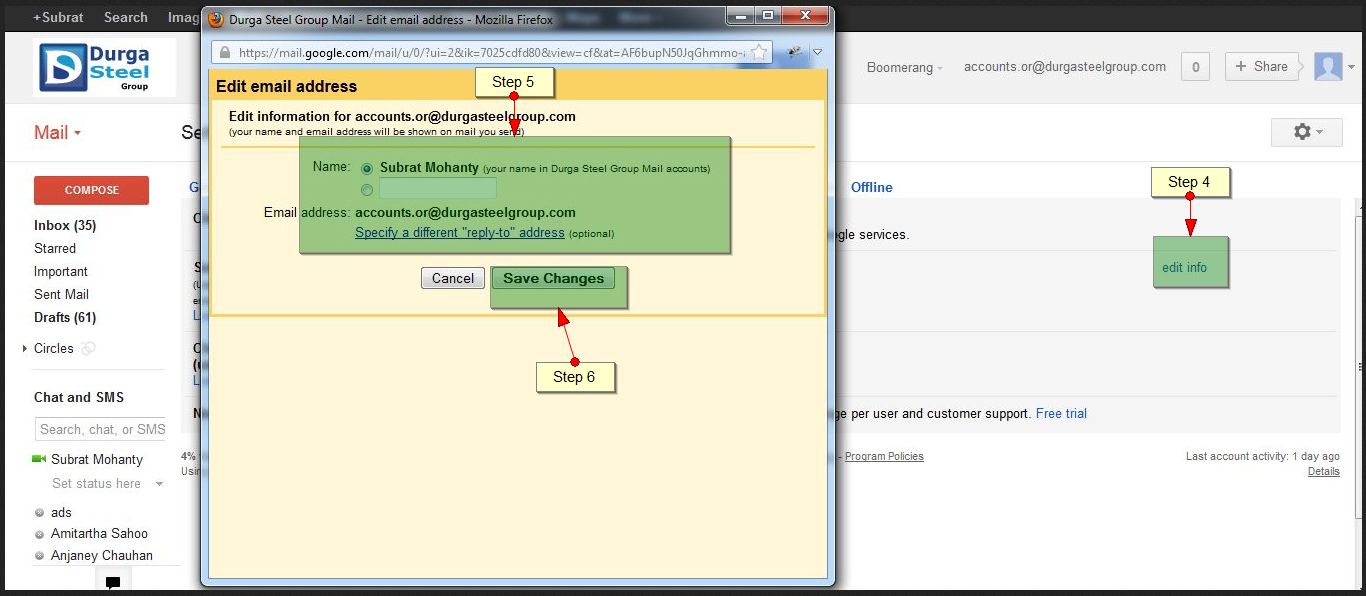
Task: Open the Boomerang dropdown menu
Action: [x=904, y=67]
